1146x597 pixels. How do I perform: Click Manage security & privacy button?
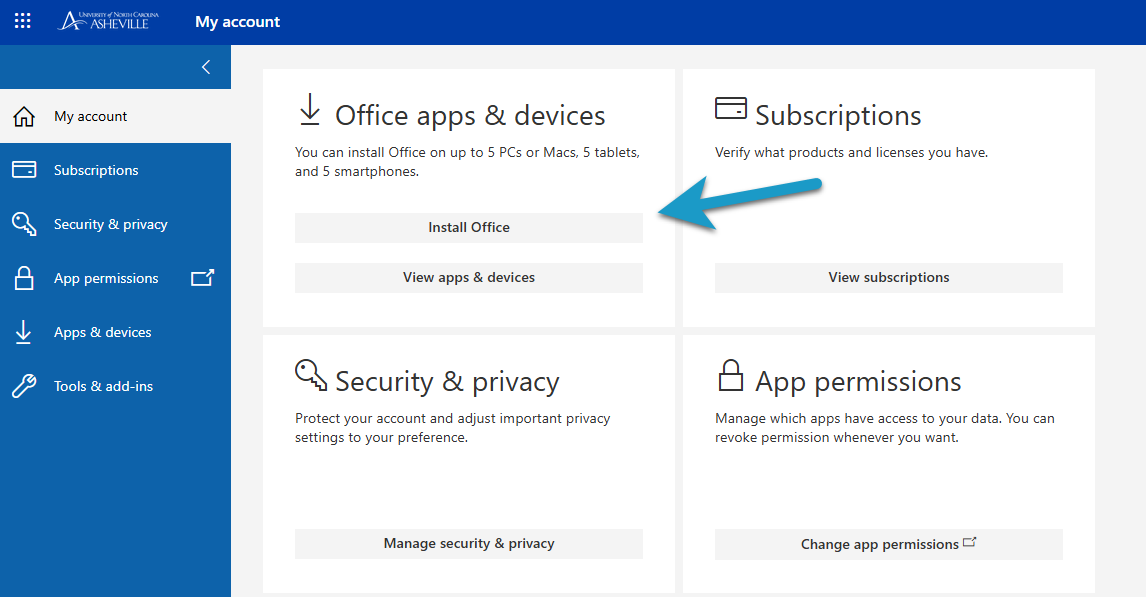468,544
